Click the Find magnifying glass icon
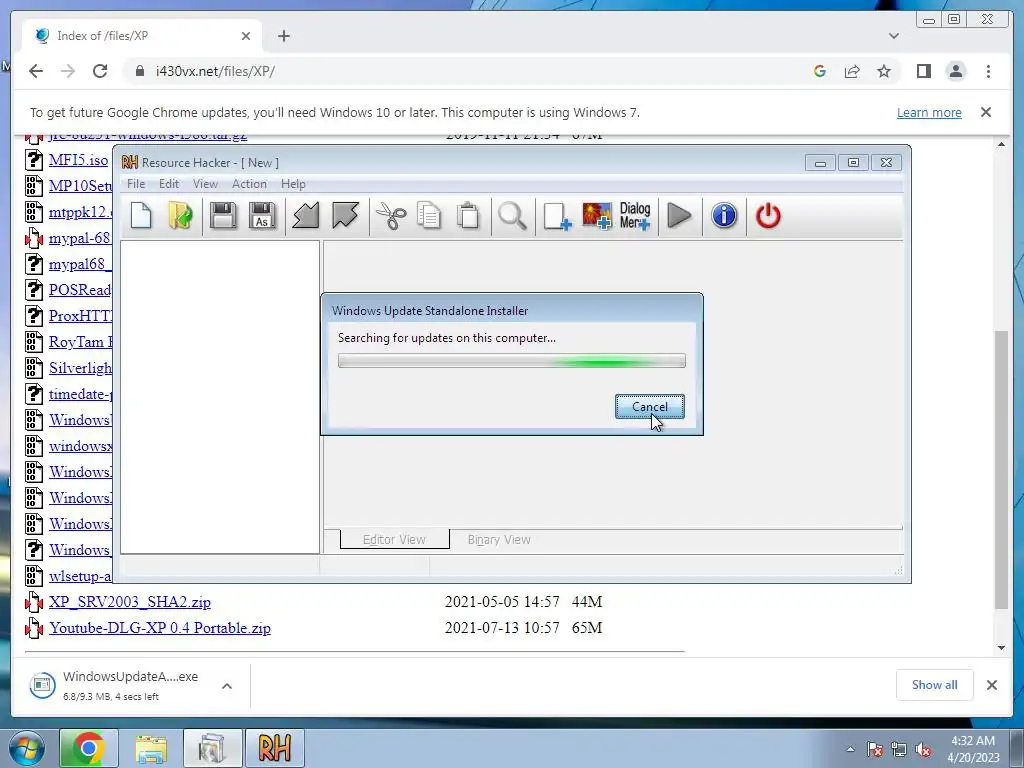 tap(512, 216)
